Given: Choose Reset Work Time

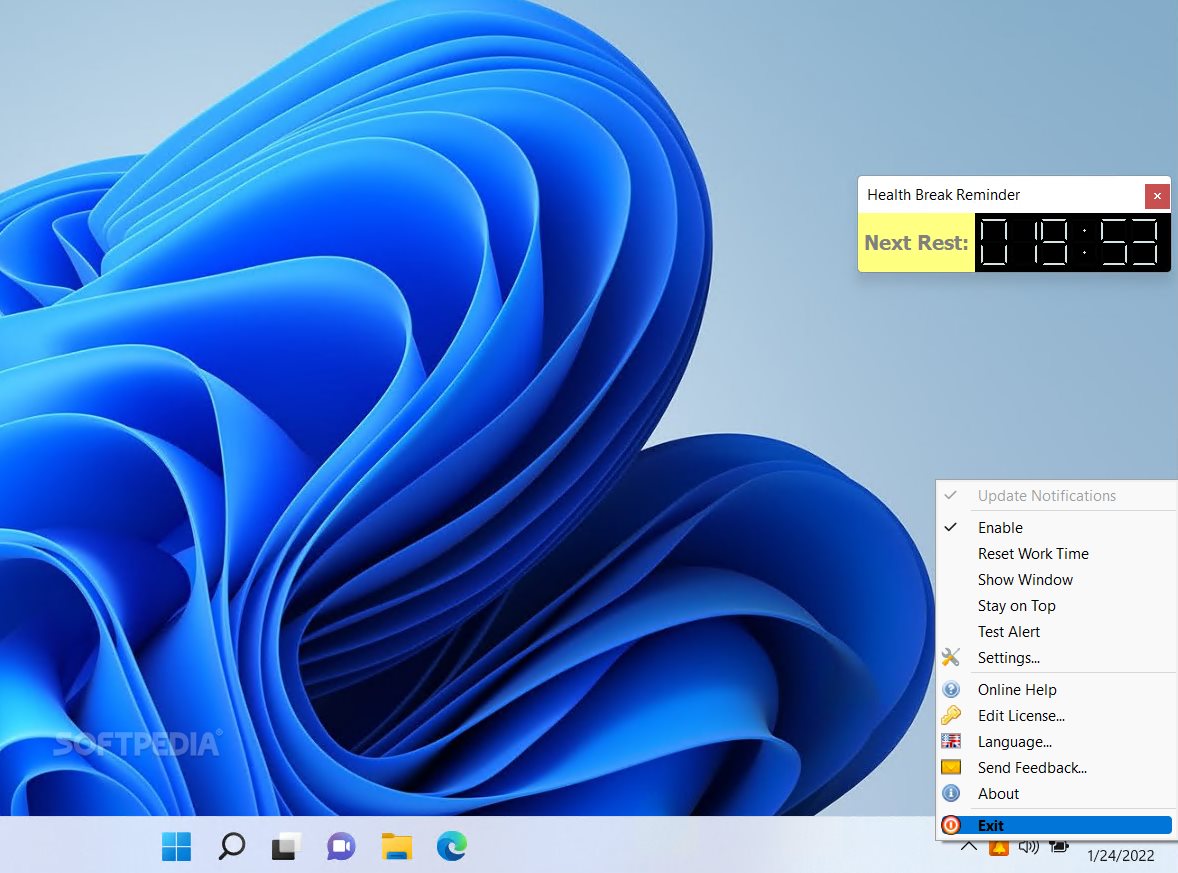Looking at the screenshot, I should pyautogui.click(x=1056, y=554).
